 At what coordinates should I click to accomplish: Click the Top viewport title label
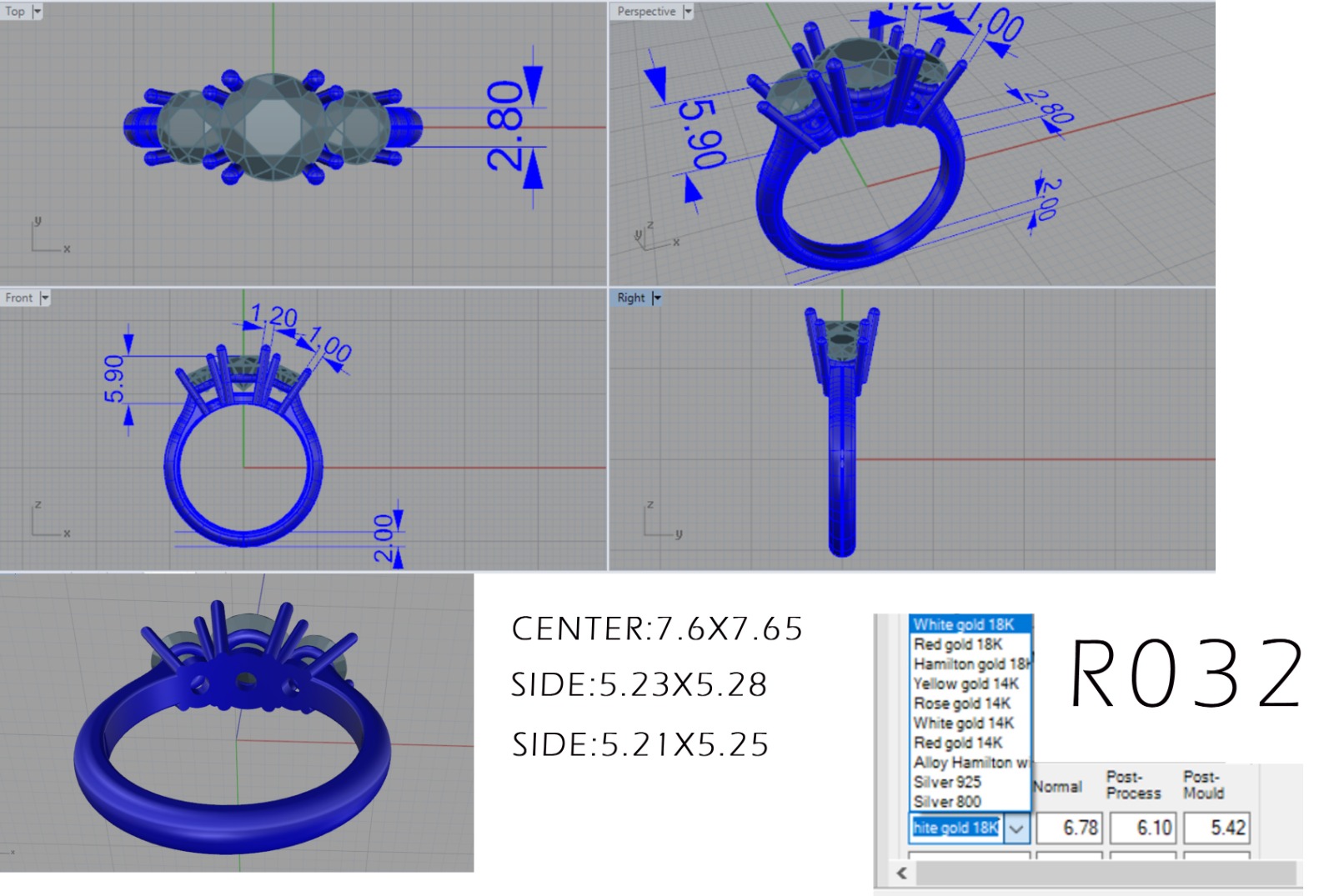[x=15, y=12]
